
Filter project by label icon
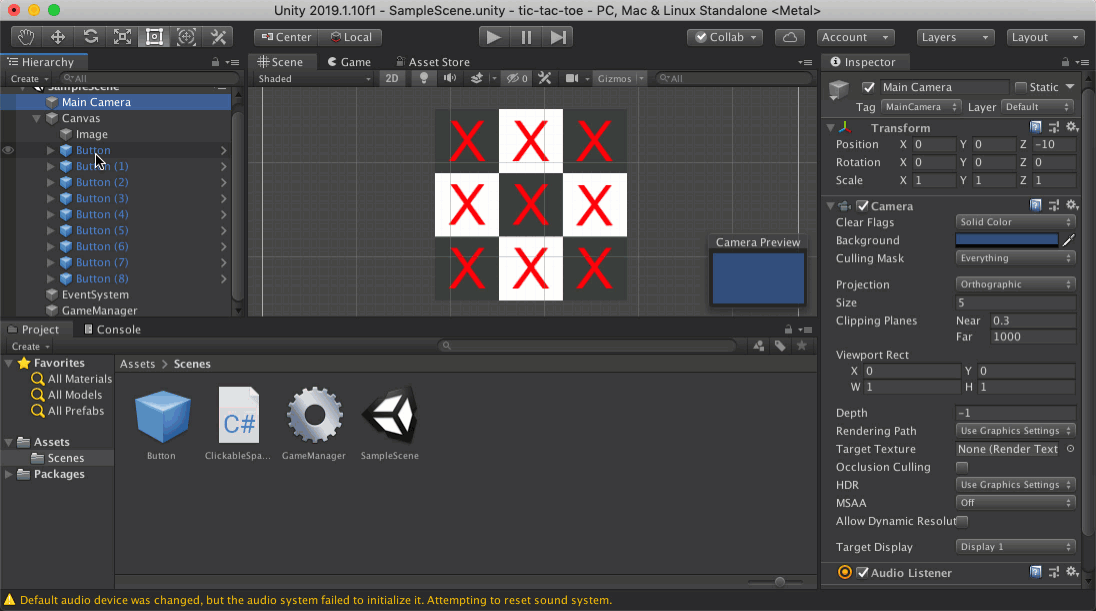[x=780, y=346]
